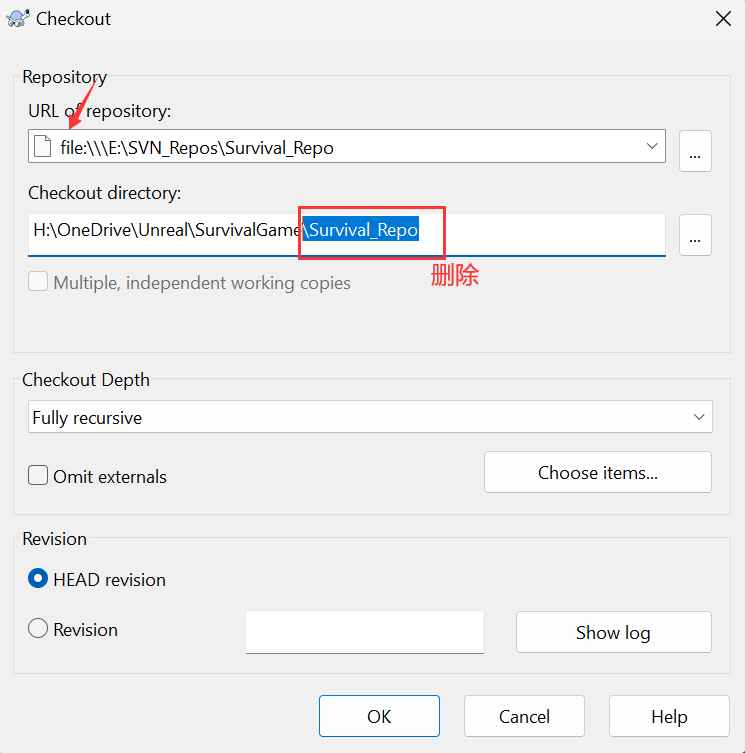Expand the URL of repository dropdown arrow
745x753 pixels.
coord(652,146)
